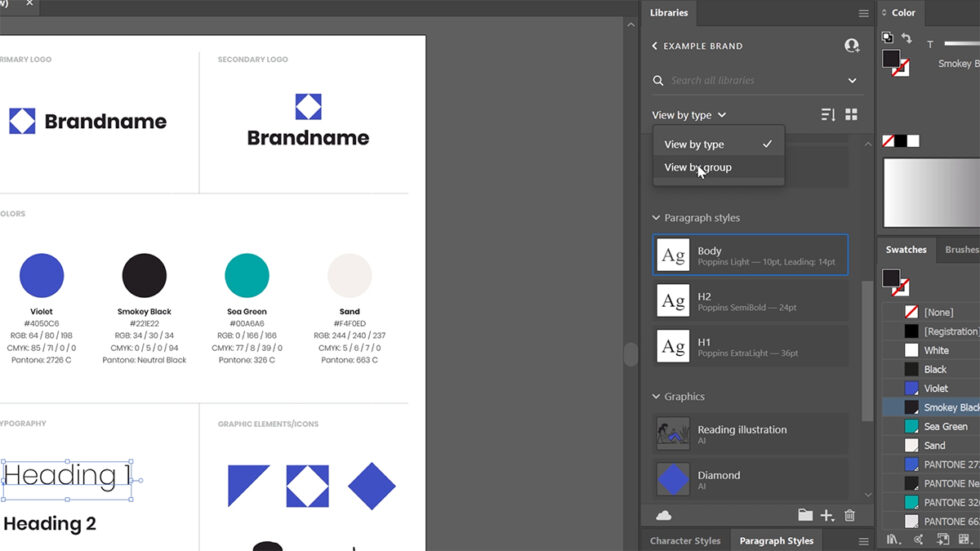Create a new library group folder
Image resolution: width=980 pixels, height=551 pixels.
point(805,515)
